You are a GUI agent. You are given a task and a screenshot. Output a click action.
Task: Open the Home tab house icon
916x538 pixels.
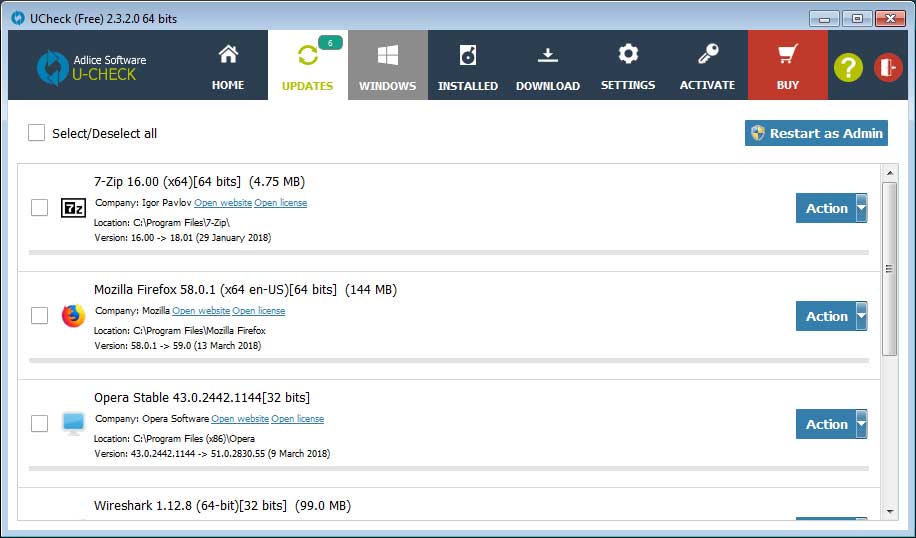pos(228,54)
